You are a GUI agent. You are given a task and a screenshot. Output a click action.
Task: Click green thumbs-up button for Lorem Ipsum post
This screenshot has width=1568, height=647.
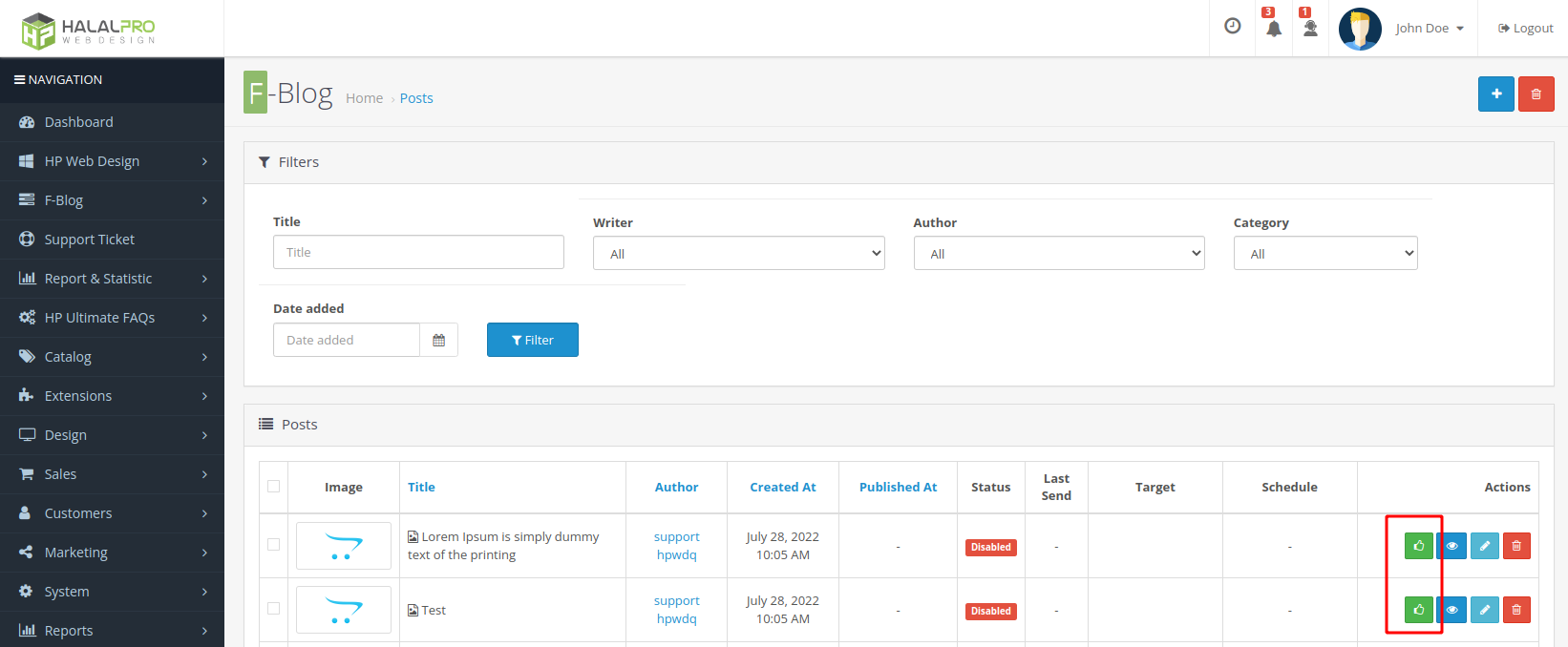[x=1419, y=546]
